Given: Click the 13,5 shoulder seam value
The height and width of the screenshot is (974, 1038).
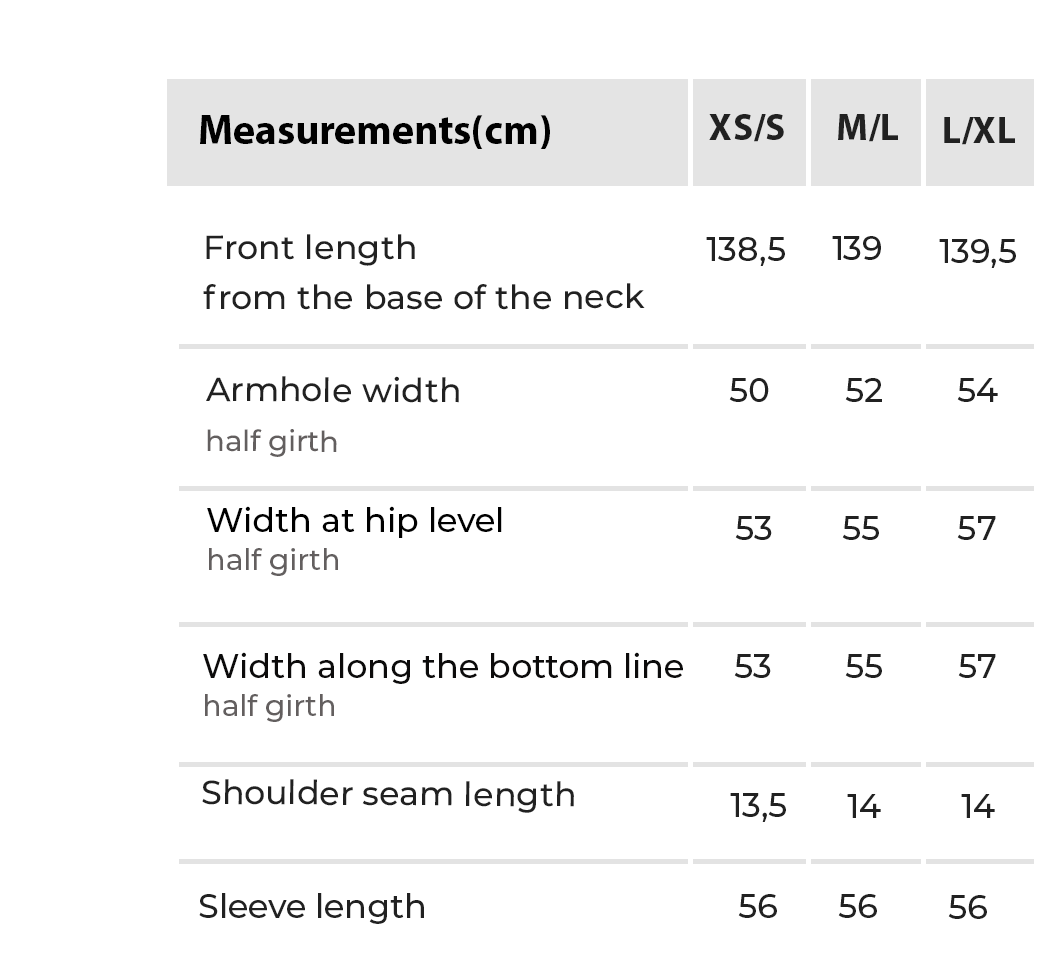Looking at the screenshot, I should 758,806.
